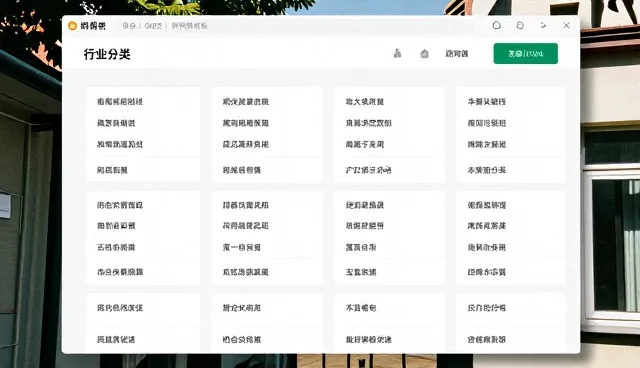Click the orange circular app logo
The width and height of the screenshot is (640, 368).
[72, 26]
